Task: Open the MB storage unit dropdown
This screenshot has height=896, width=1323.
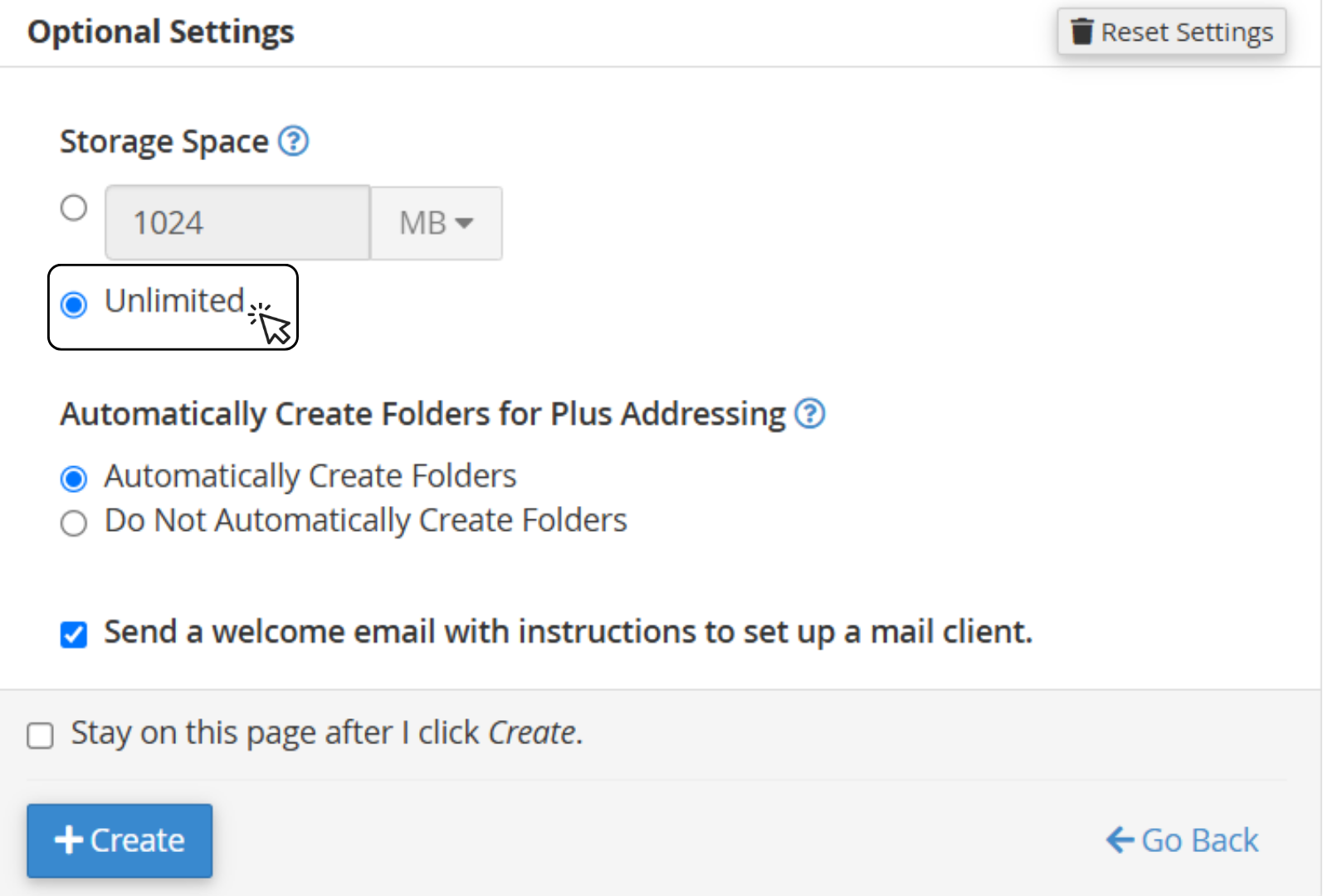Action: 436,223
